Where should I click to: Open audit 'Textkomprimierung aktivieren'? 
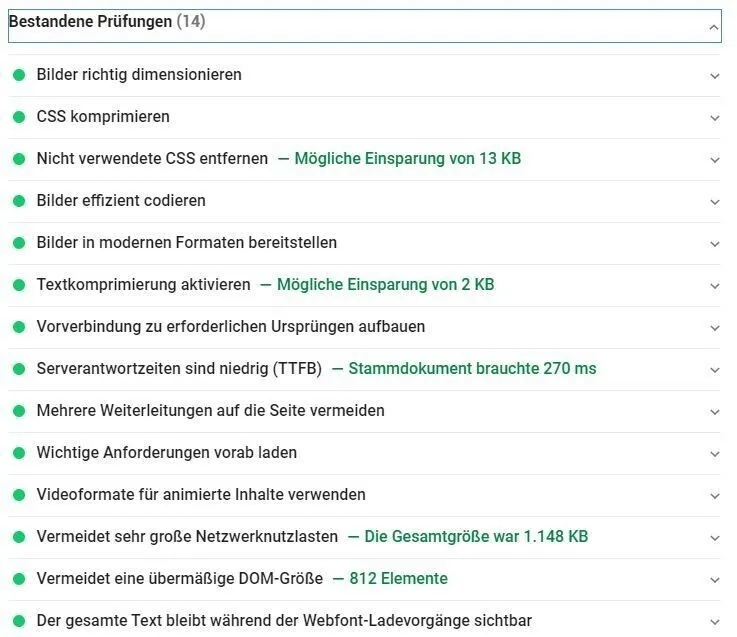tap(143, 285)
